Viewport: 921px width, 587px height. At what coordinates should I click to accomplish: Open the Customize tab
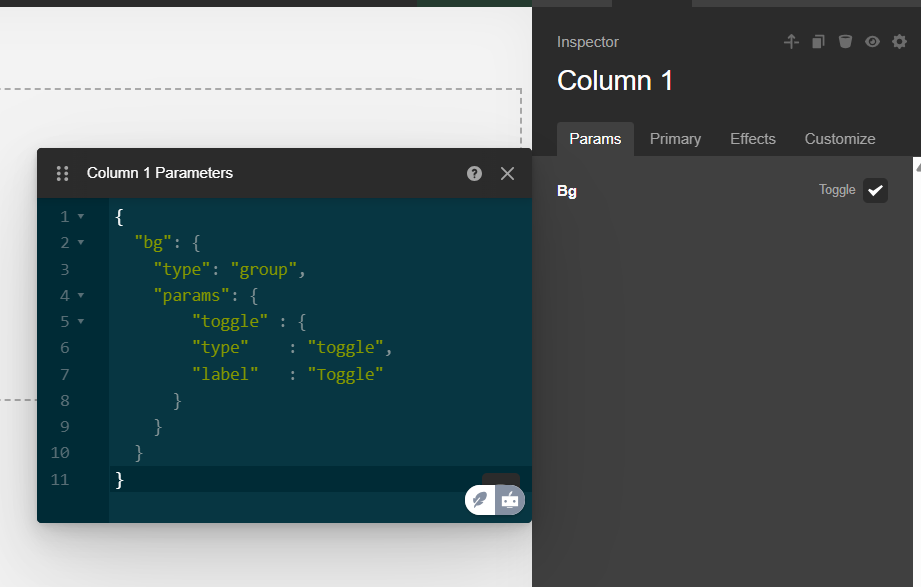[840, 139]
